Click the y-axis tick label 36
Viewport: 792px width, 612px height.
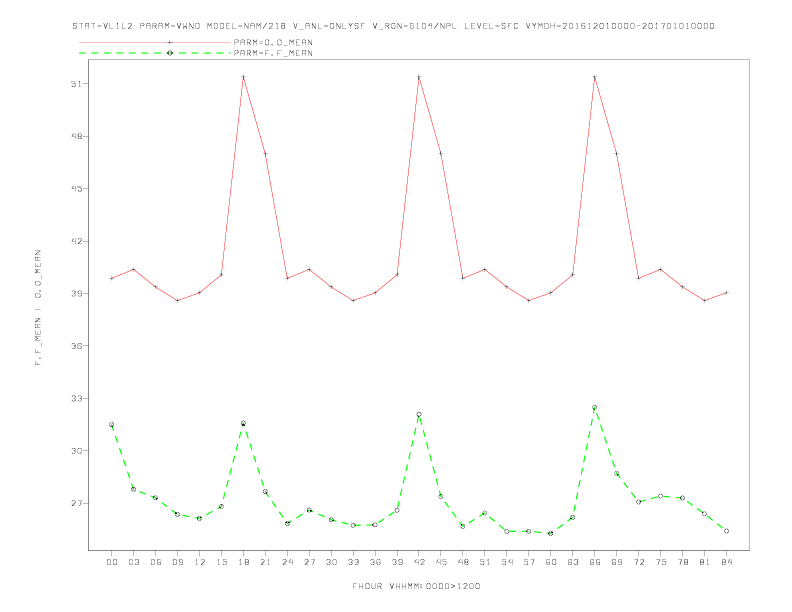click(x=76, y=346)
